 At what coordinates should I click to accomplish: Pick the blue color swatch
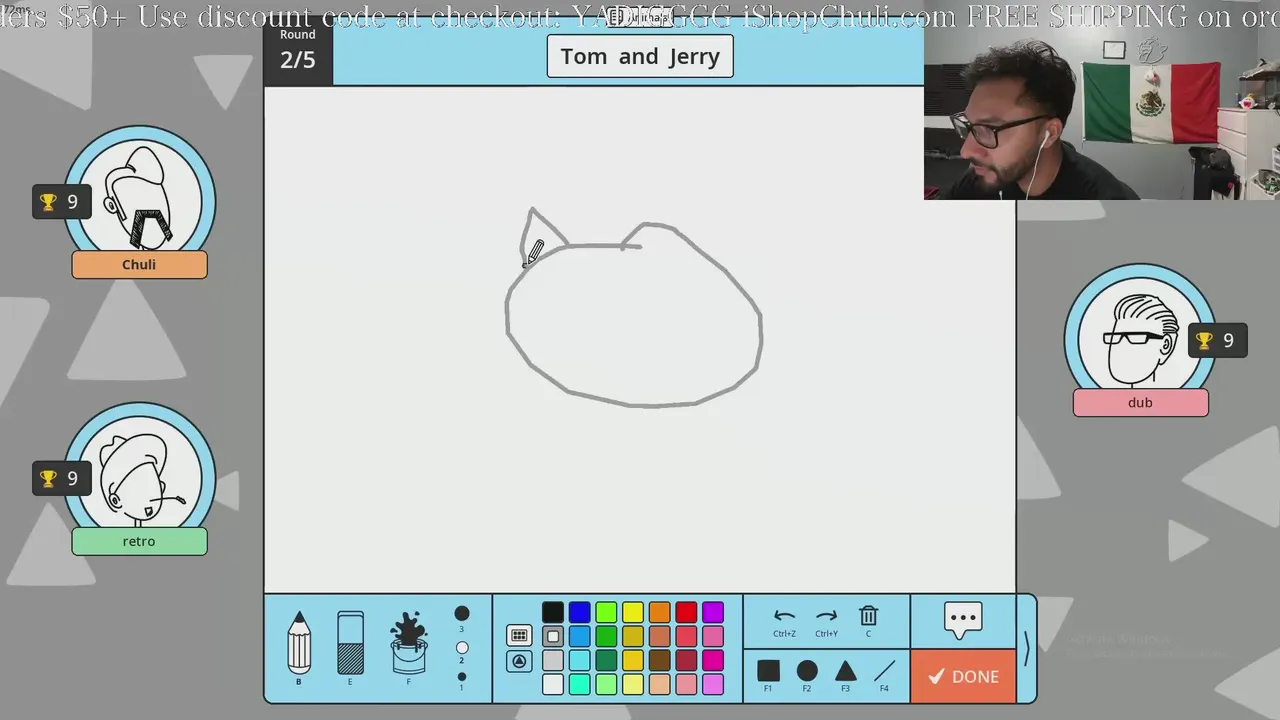click(580, 612)
